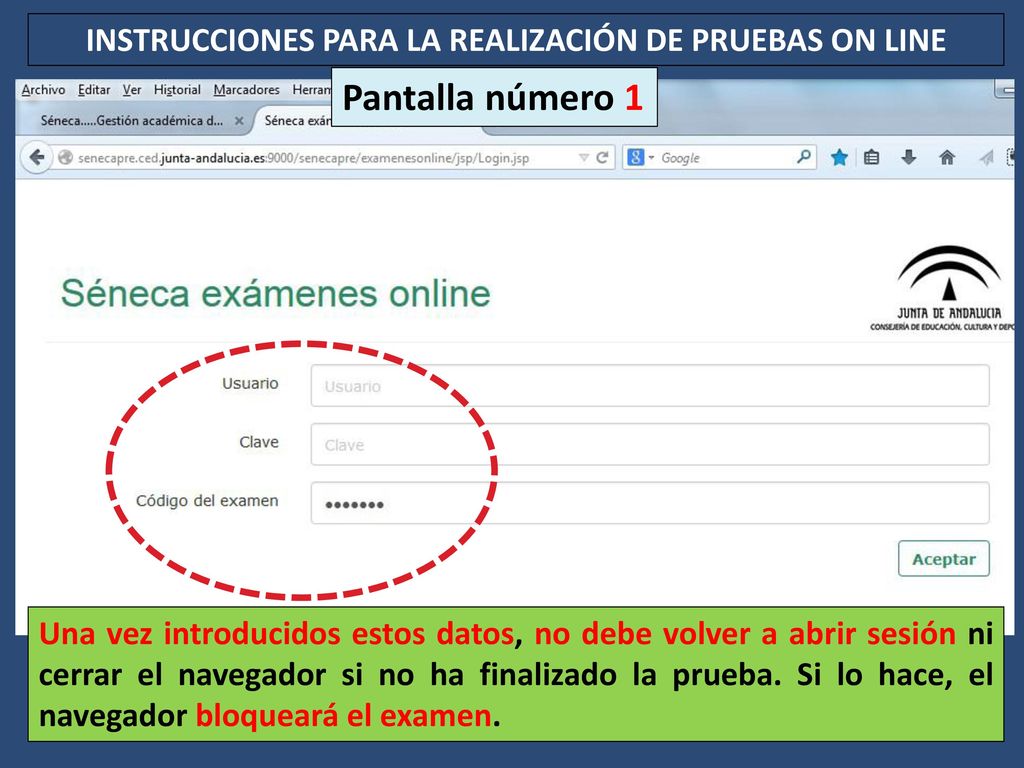Viewport: 1024px width, 768px height.
Task: Click the globe site identity icon
Action: pyautogui.click(x=65, y=157)
